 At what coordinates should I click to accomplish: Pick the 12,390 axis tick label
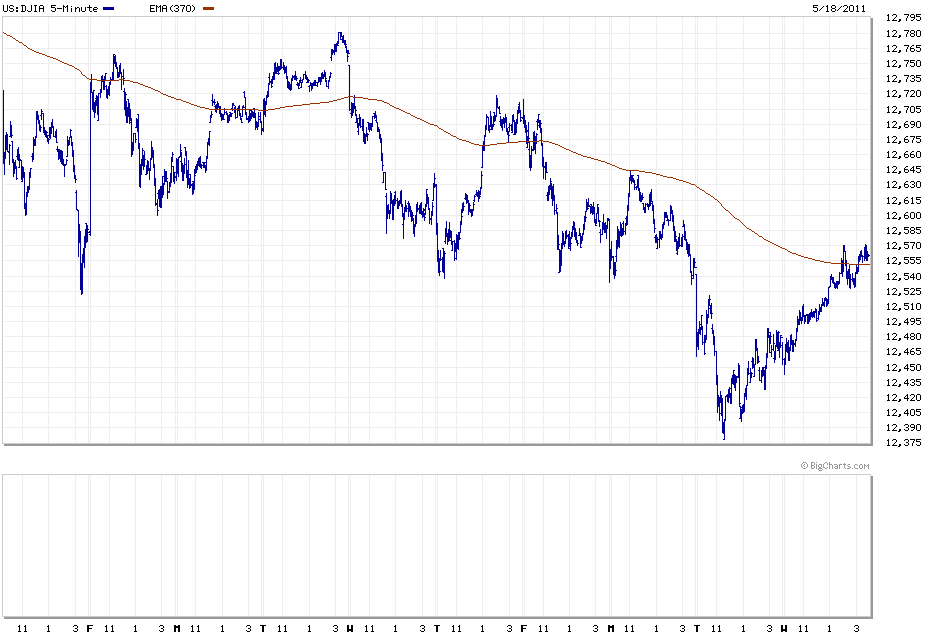903,428
